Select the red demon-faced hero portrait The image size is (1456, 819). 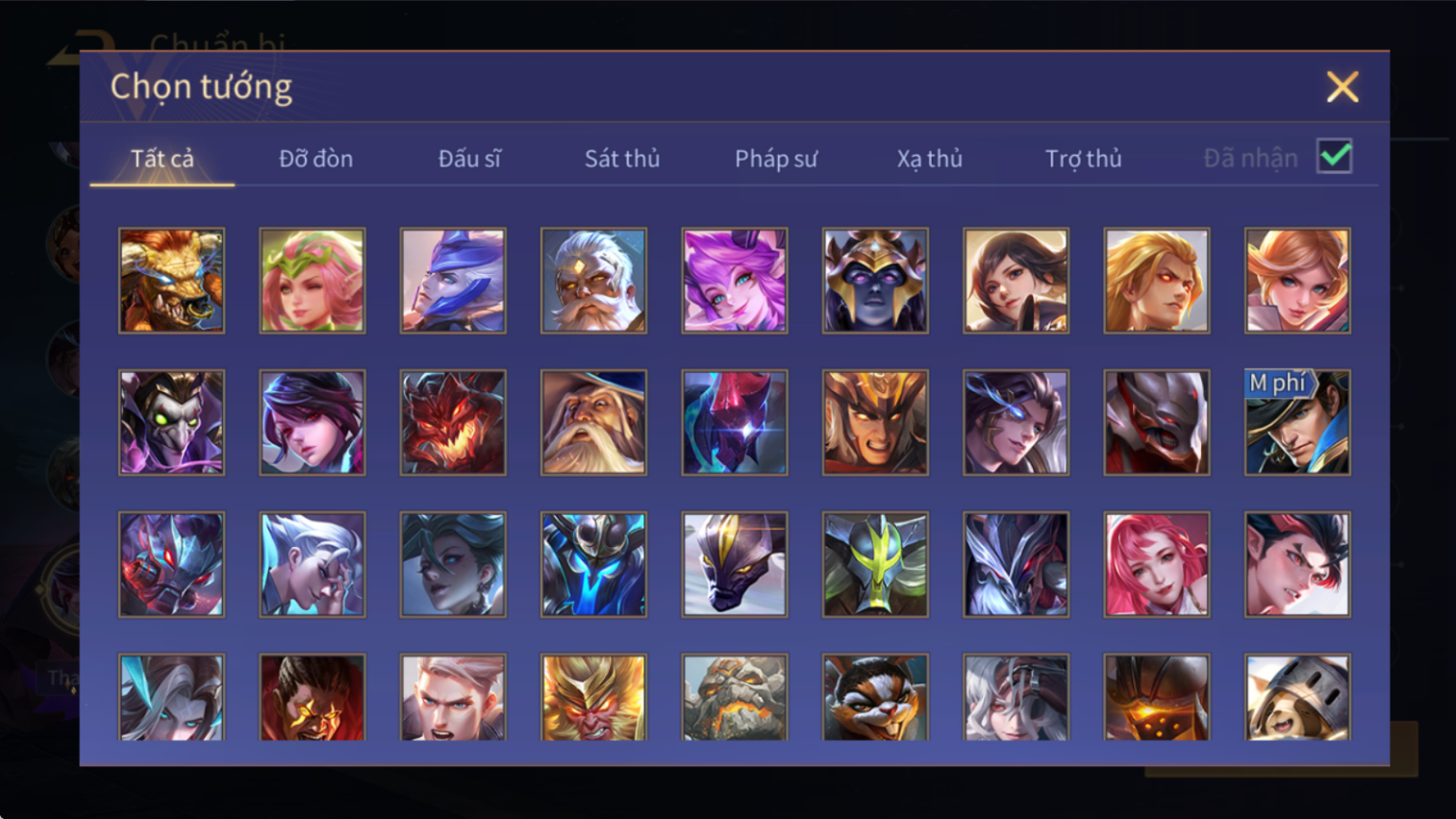point(453,423)
